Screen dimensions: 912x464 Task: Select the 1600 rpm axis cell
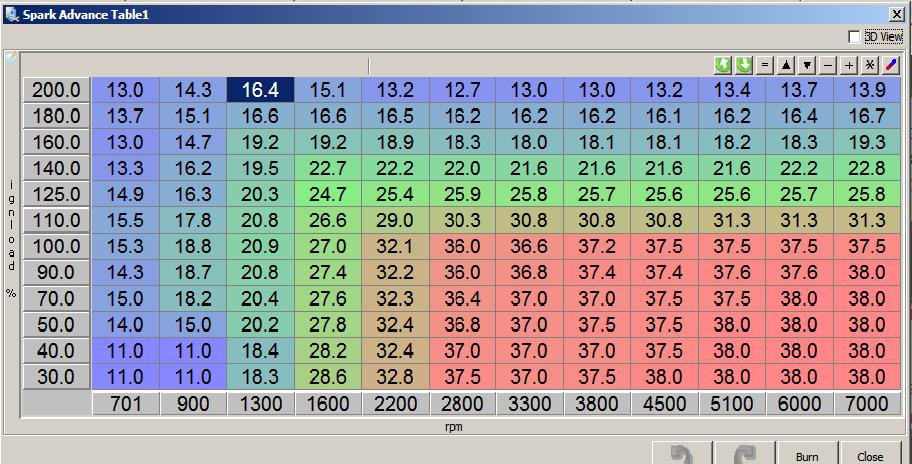[x=327, y=404]
